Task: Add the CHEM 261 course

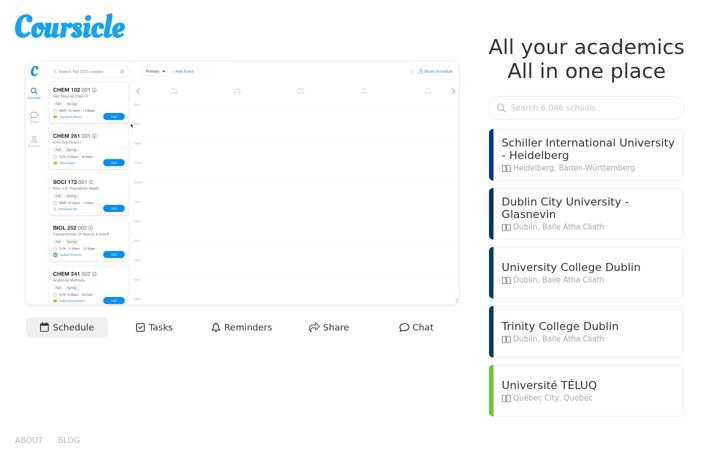Action: pyautogui.click(x=114, y=163)
